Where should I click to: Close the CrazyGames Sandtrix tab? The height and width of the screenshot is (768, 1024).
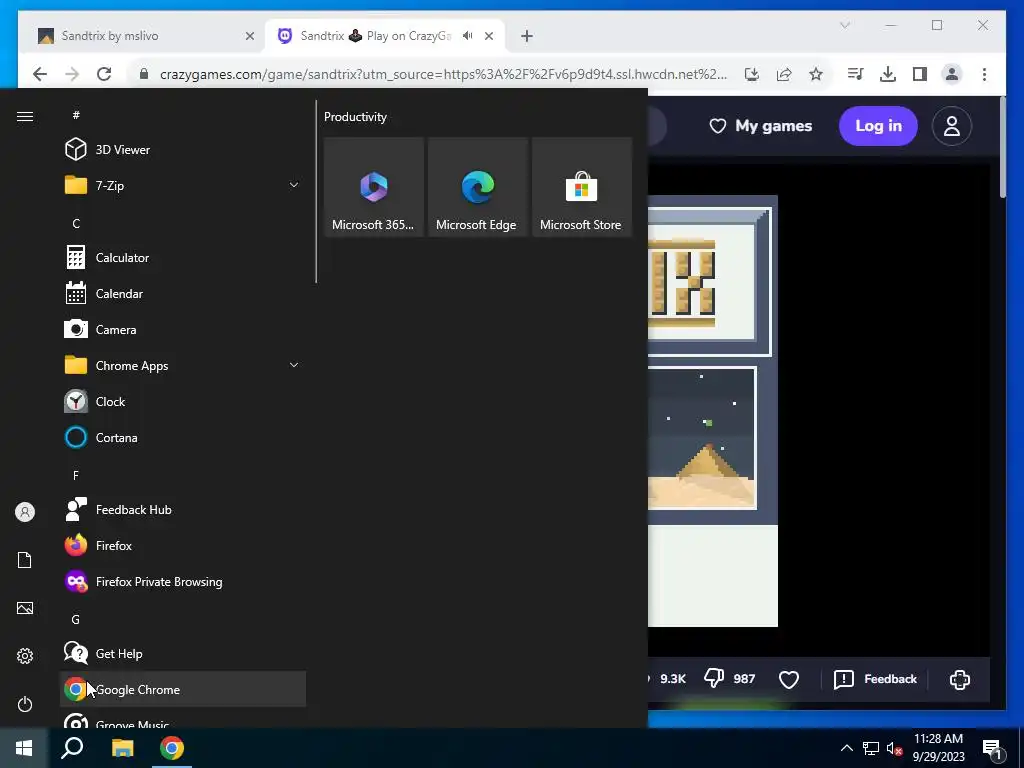[488, 36]
